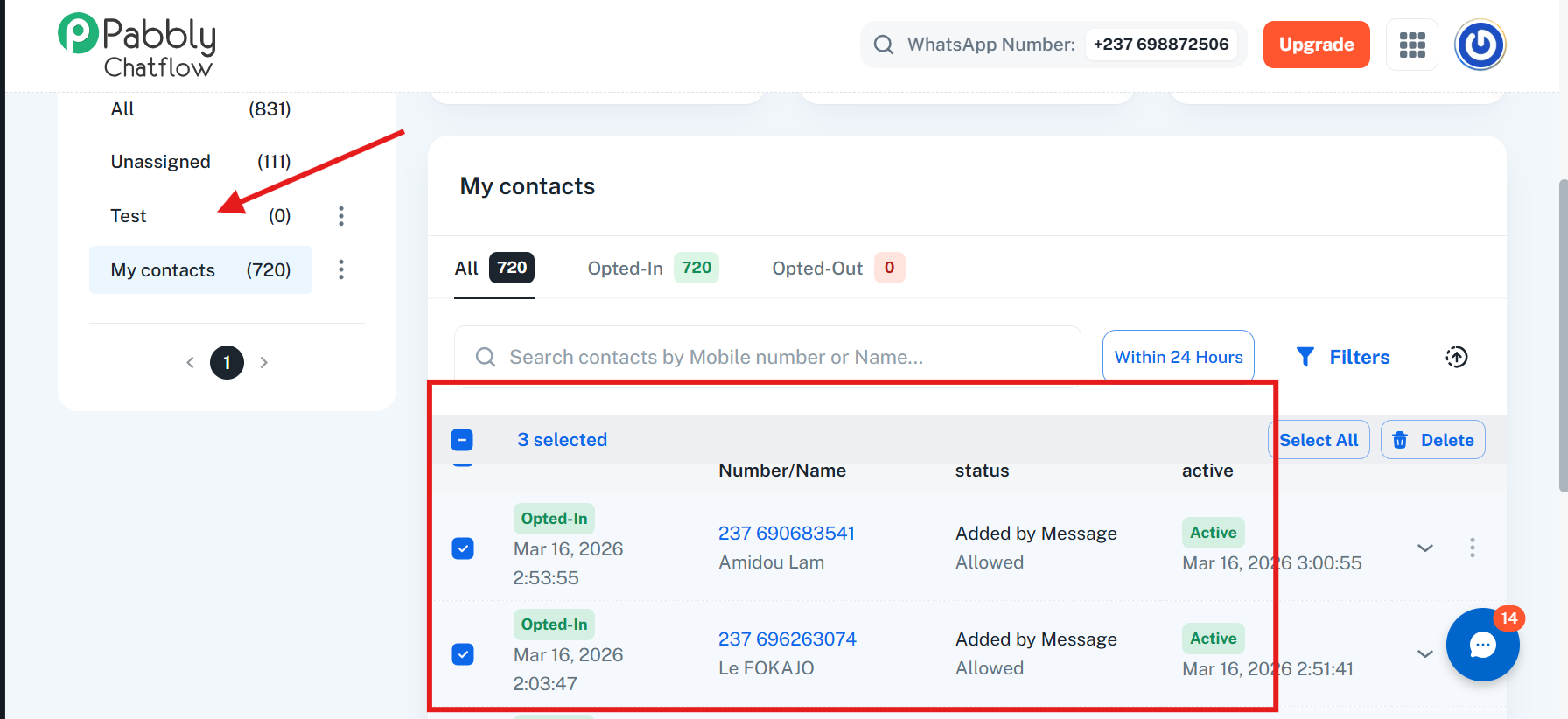1568x719 pixels.
Task: Click the Upgrade button
Action: (x=1316, y=45)
